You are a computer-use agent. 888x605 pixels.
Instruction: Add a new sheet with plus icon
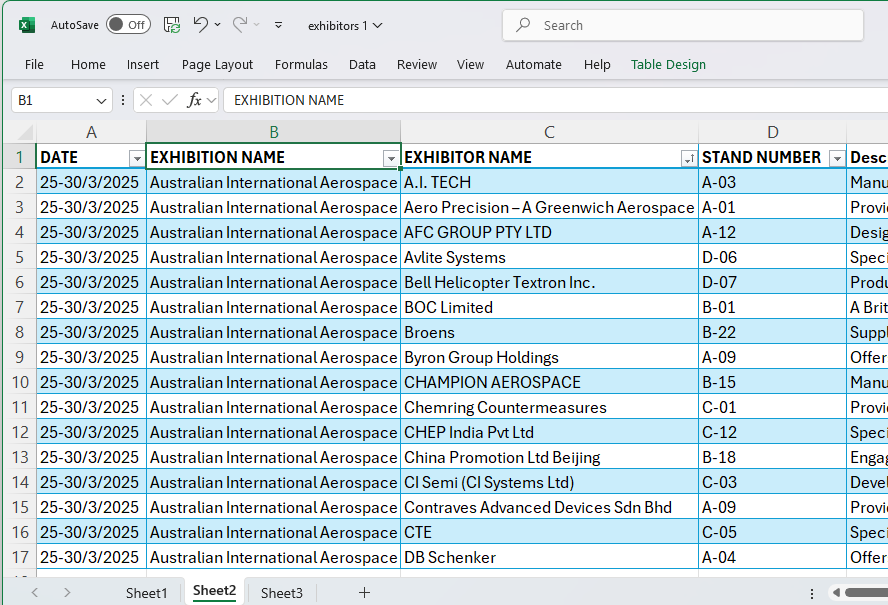[x=364, y=593]
